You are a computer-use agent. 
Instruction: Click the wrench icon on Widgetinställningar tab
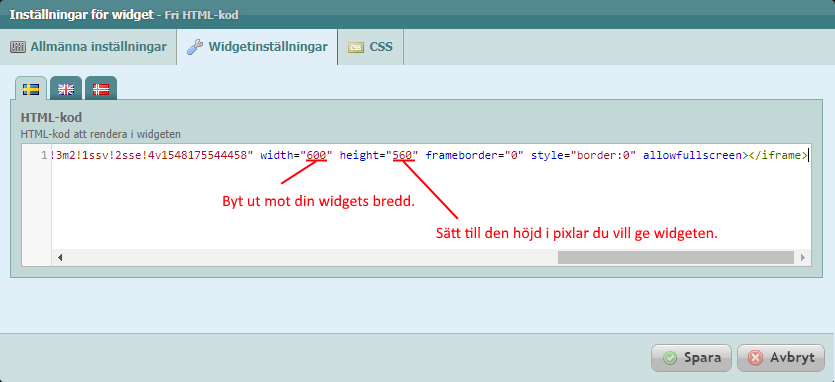click(194, 47)
